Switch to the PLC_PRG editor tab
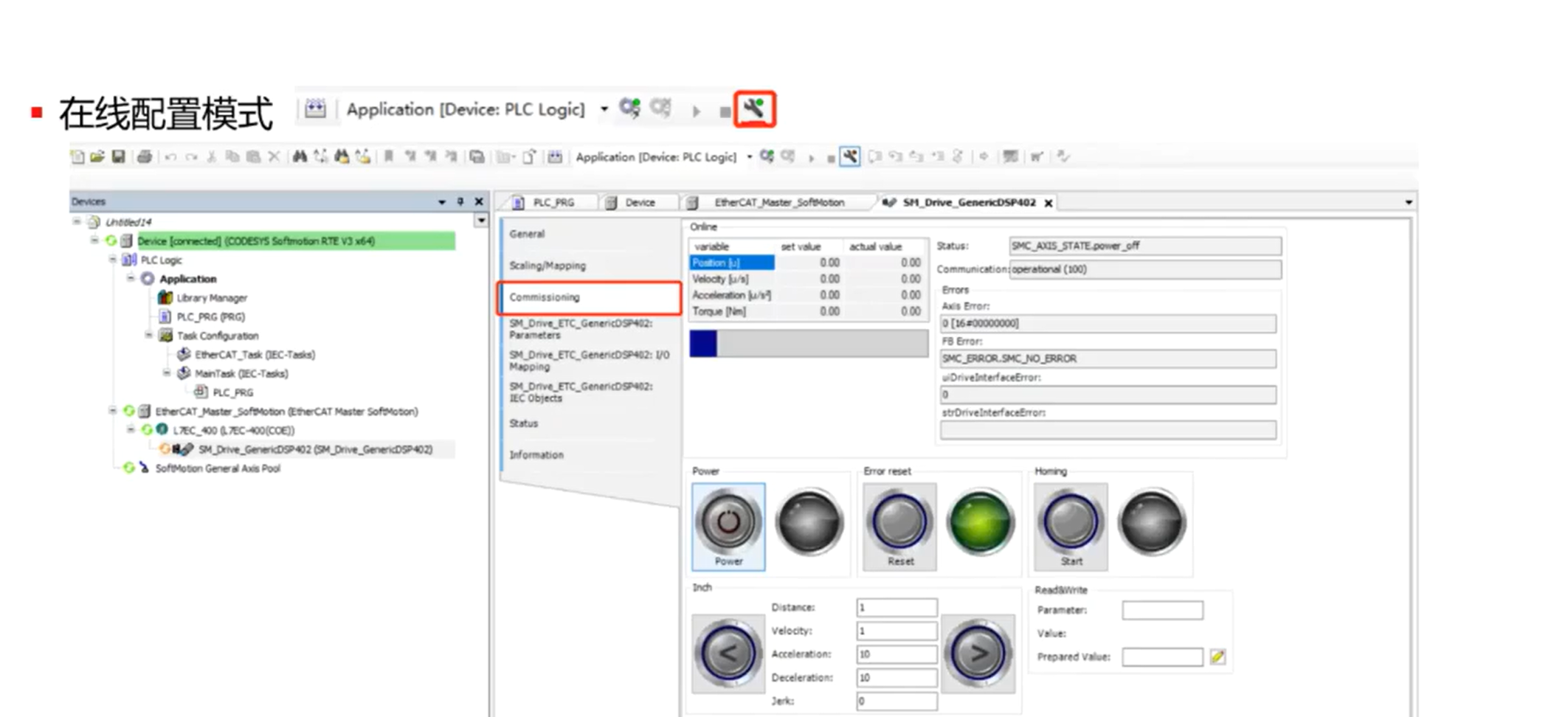 pyautogui.click(x=546, y=202)
